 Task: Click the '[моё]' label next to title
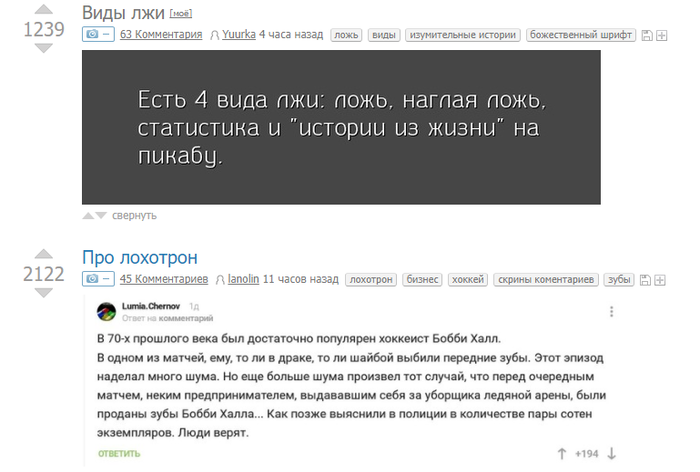pos(181,14)
